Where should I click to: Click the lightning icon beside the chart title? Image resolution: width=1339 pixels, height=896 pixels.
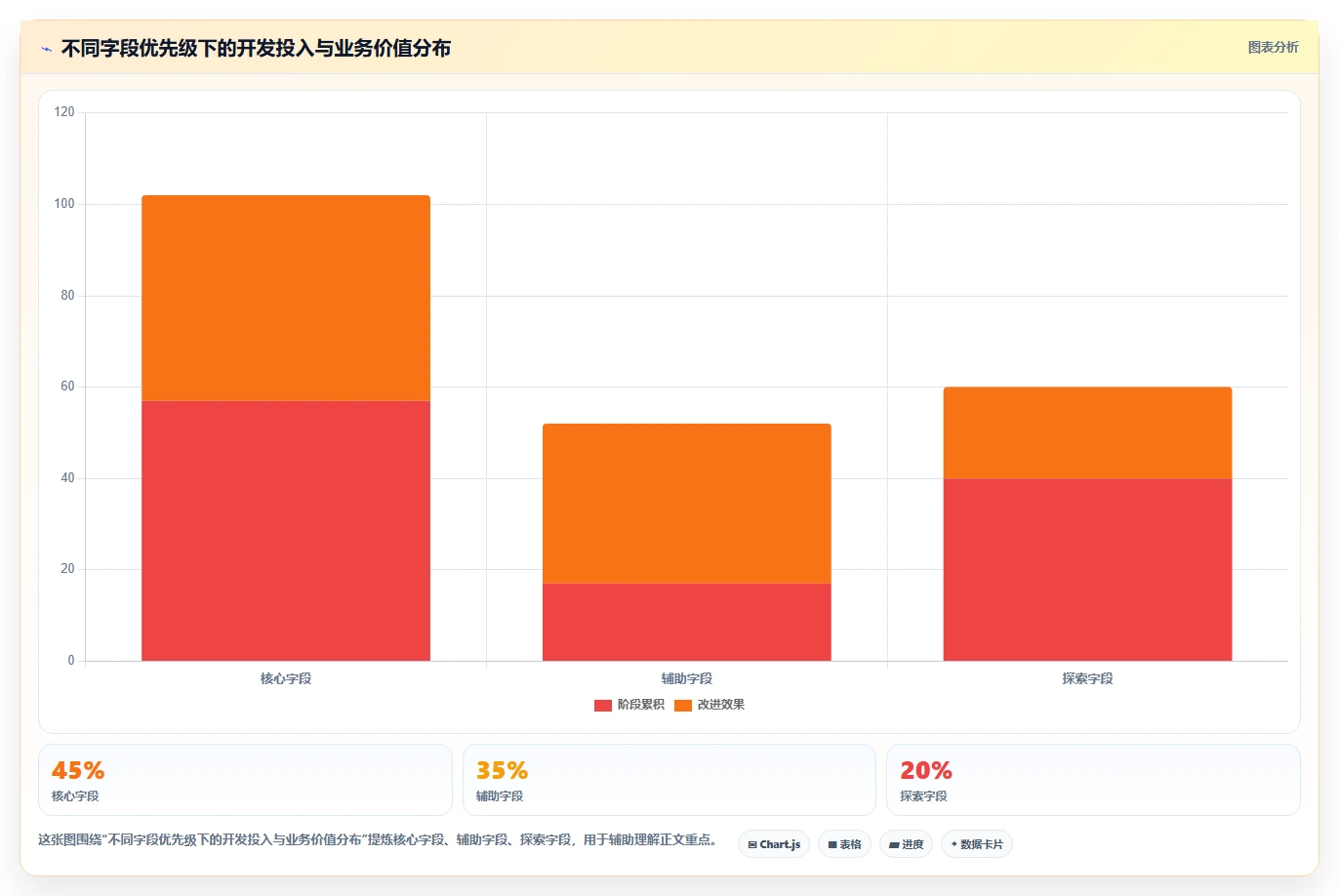[x=46, y=49]
